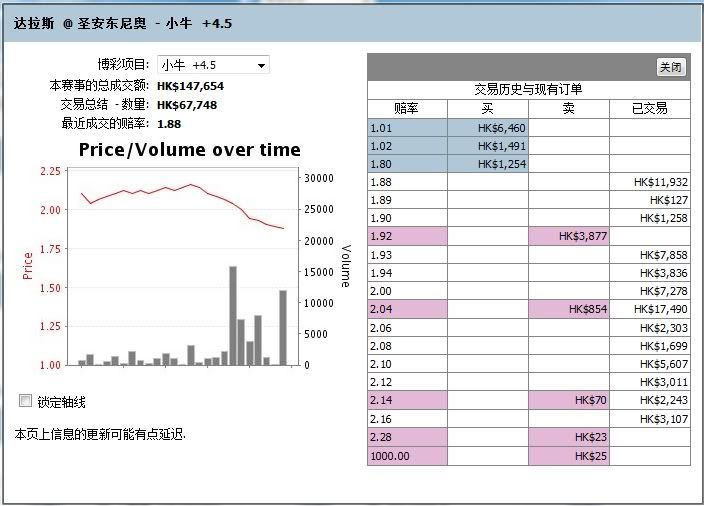
Task: Click the 赔率 column header
Action: click(406, 108)
